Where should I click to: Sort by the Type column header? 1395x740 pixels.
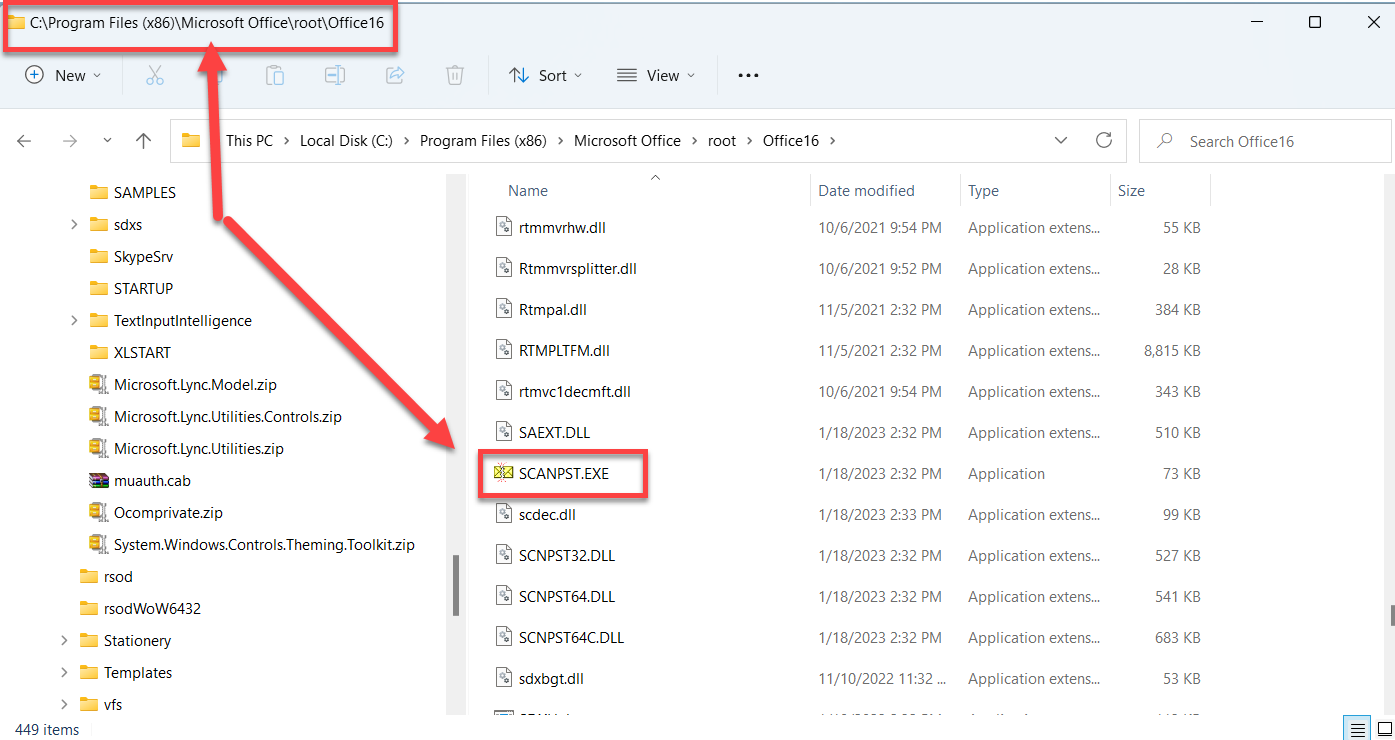click(x=983, y=190)
